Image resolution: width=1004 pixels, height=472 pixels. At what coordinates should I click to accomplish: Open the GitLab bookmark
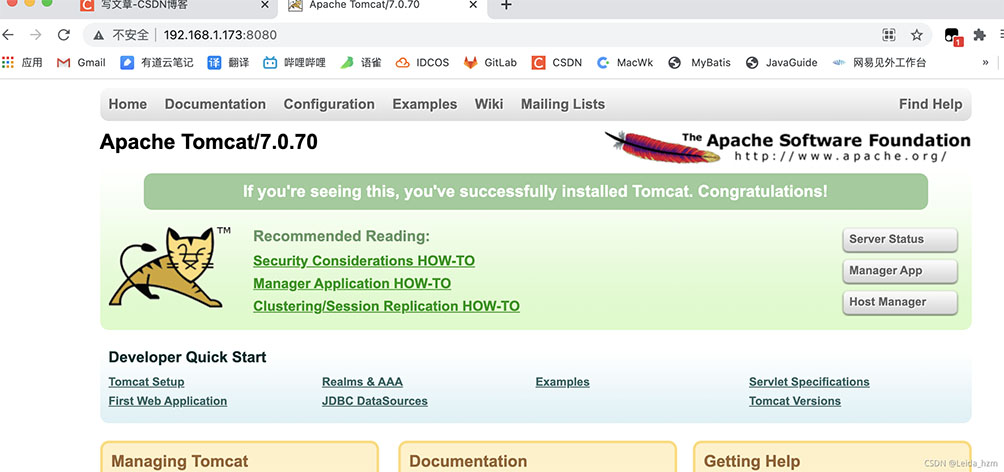pyautogui.click(x=490, y=62)
